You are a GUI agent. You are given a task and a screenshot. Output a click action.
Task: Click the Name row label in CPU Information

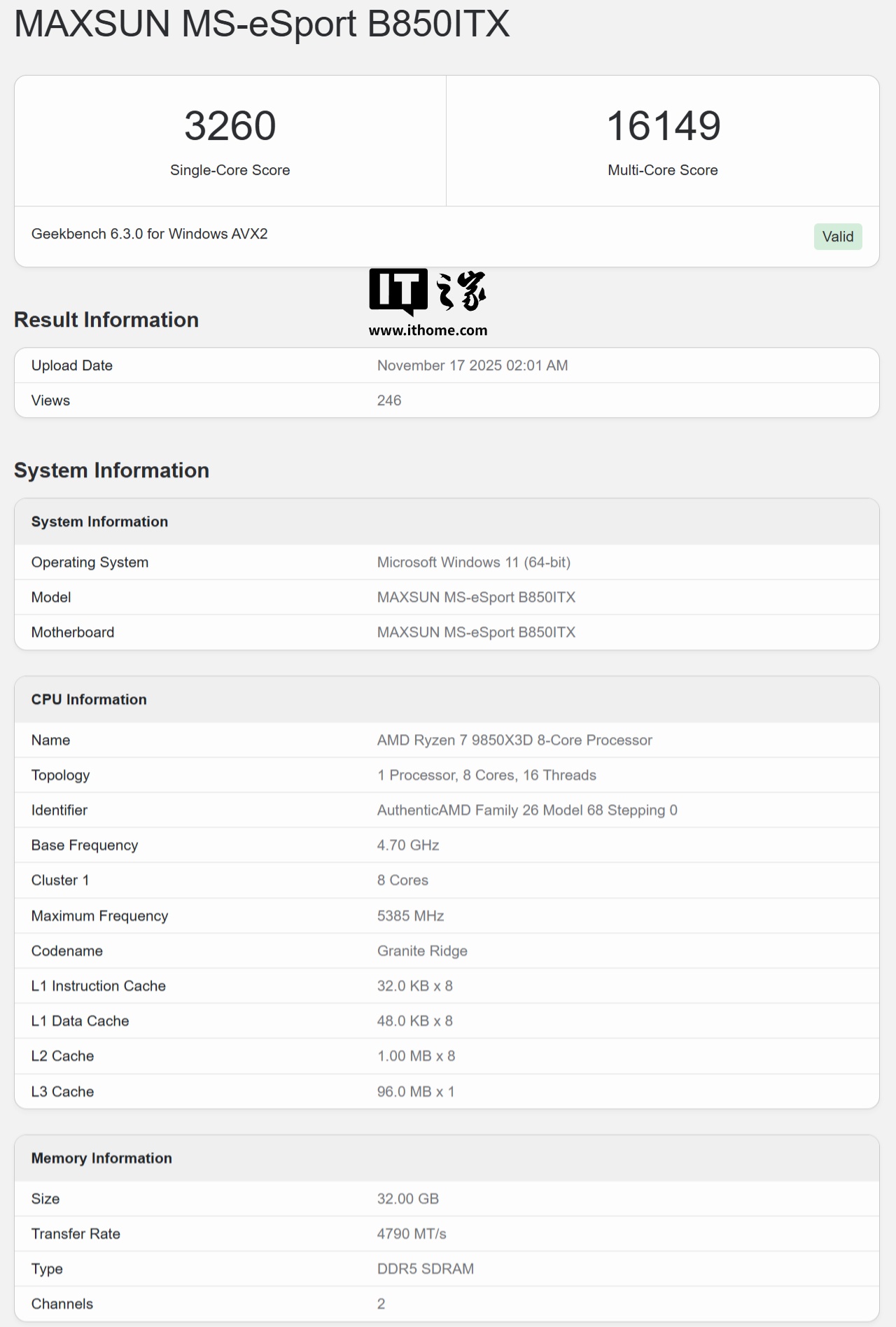point(50,740)
